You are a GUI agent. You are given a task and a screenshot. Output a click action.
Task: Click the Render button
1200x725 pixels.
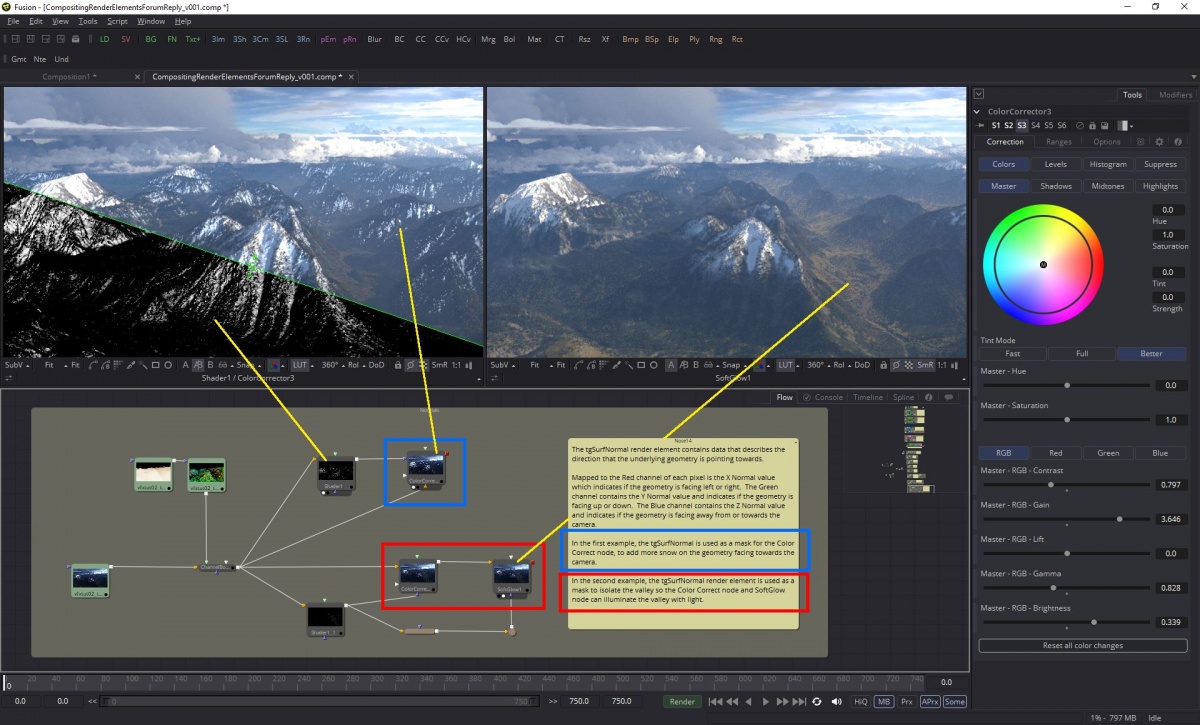(682, 702)
